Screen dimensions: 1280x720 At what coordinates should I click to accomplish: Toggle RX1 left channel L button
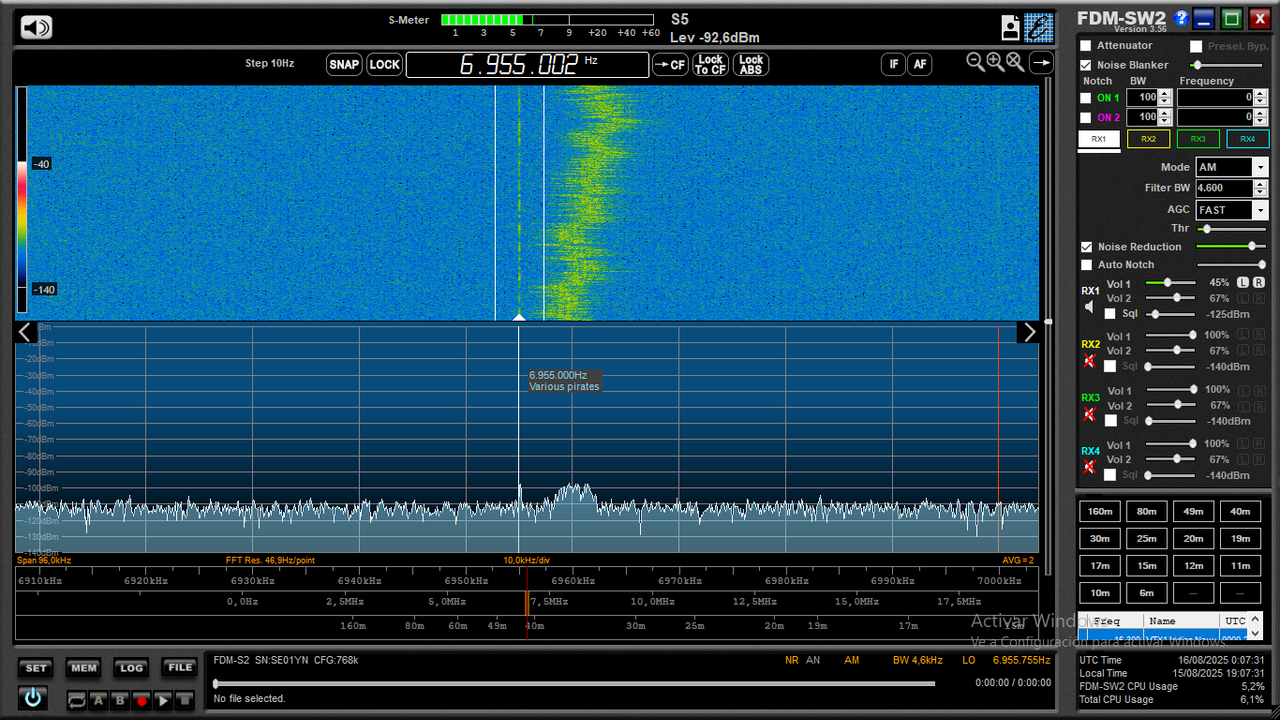point(1243,283)
